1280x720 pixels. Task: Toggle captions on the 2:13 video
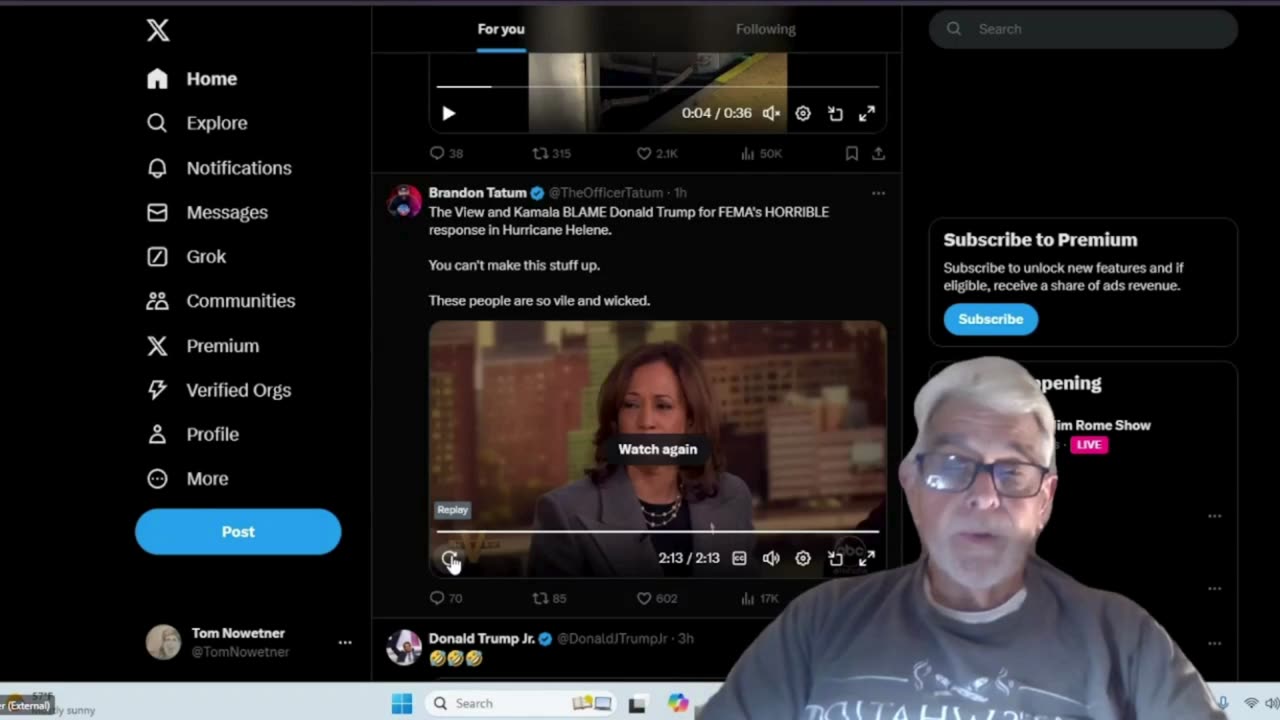coord(739,558)
